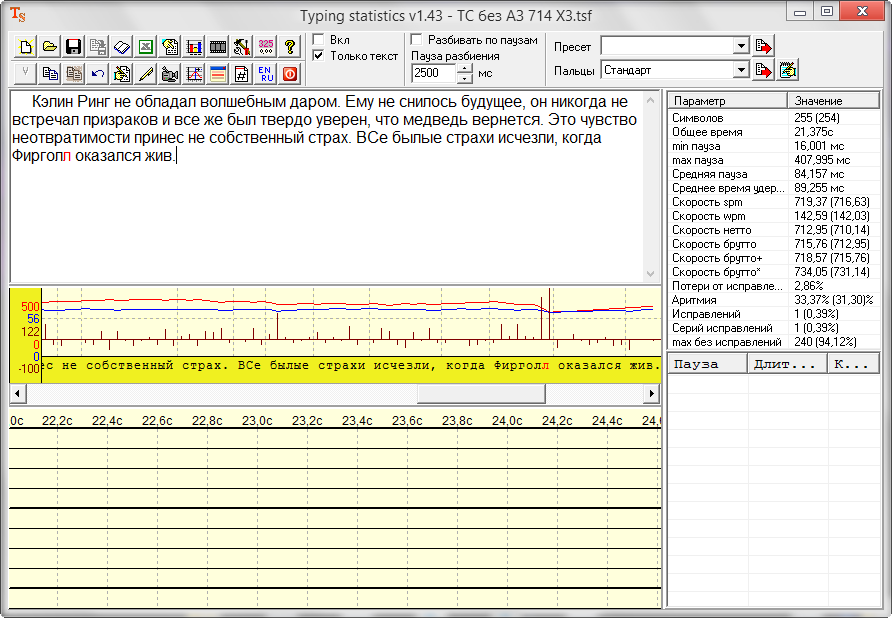Viewport: 892px width, 618px height.
Task: Uncheck the 'Только текст' checkbox
Action: pyautogui.click(x=318, y=56)
